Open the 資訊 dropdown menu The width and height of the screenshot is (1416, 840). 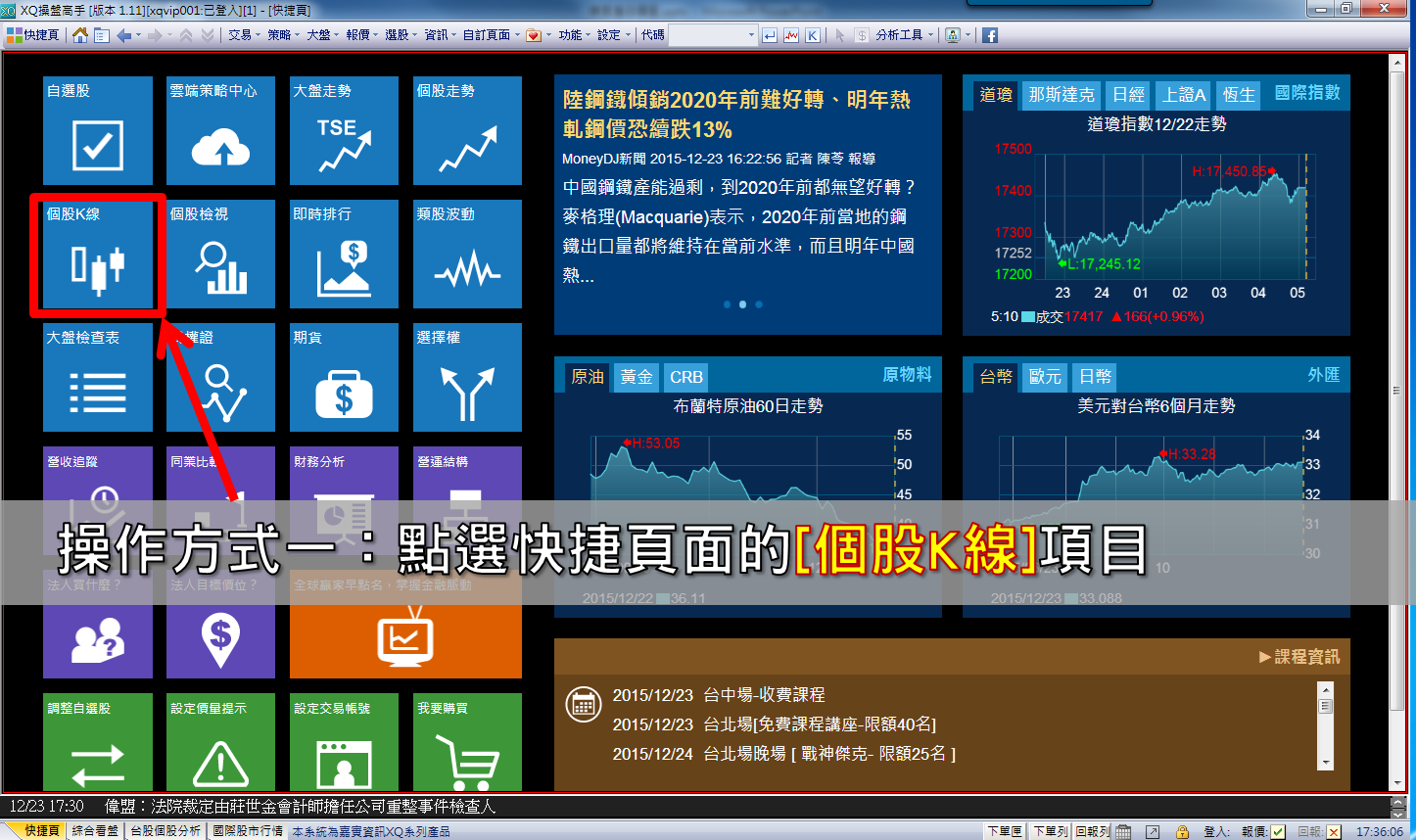440,35
